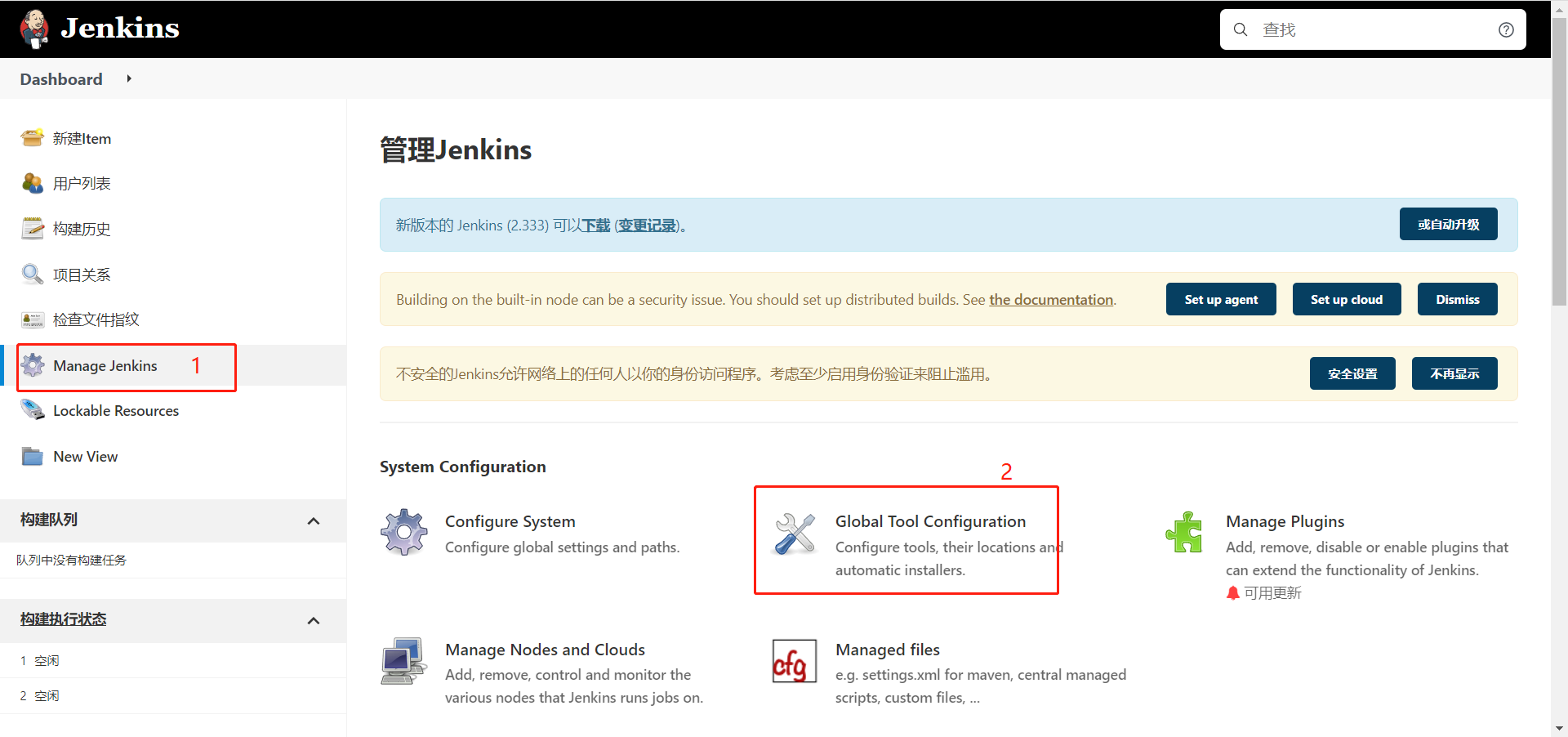Click the New Item (新建Item) icon
Viewport: 1568px width, 737px height.
tap(32, 137)
